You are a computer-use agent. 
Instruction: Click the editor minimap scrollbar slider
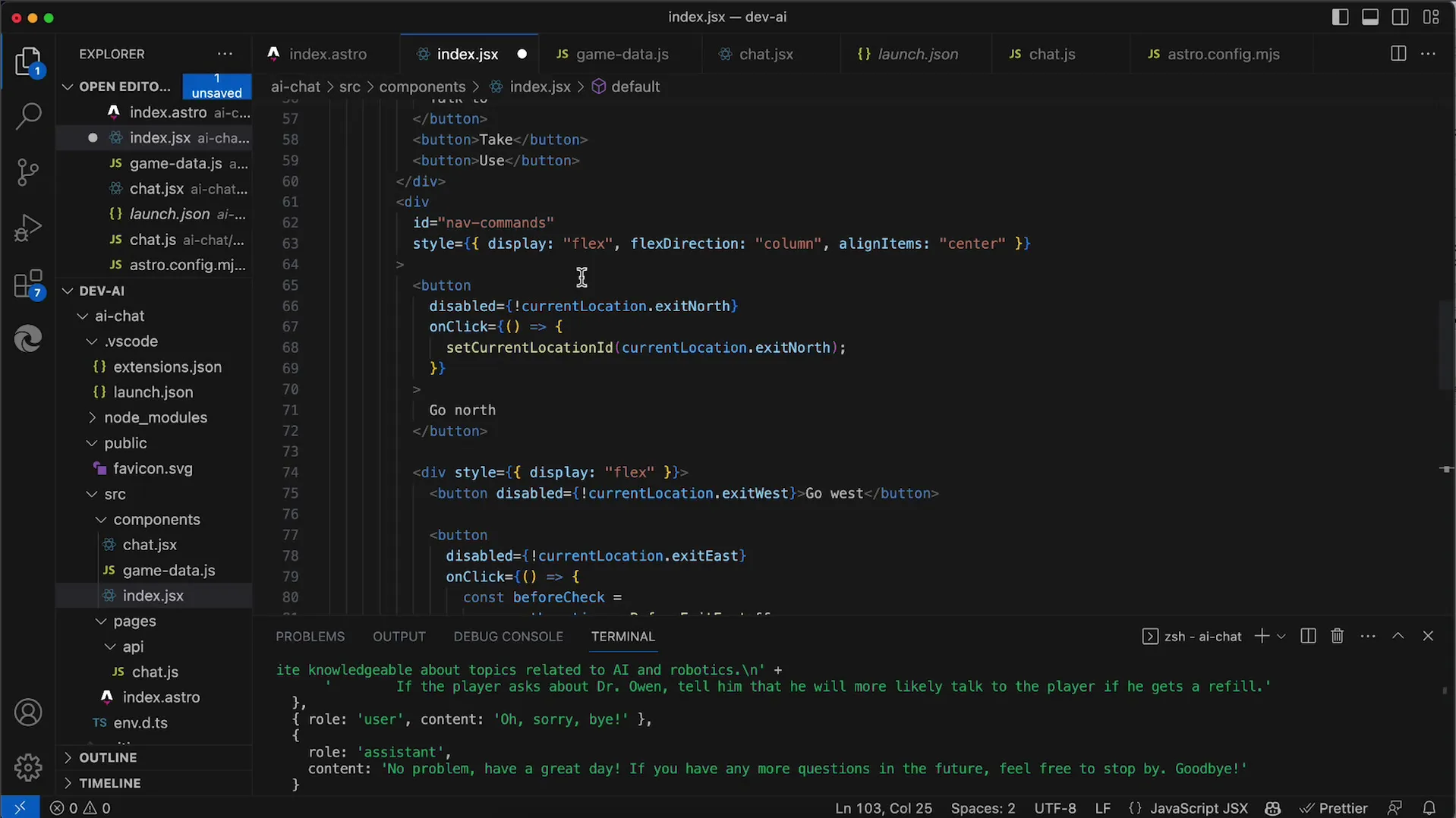click(x=1446, y=345)
